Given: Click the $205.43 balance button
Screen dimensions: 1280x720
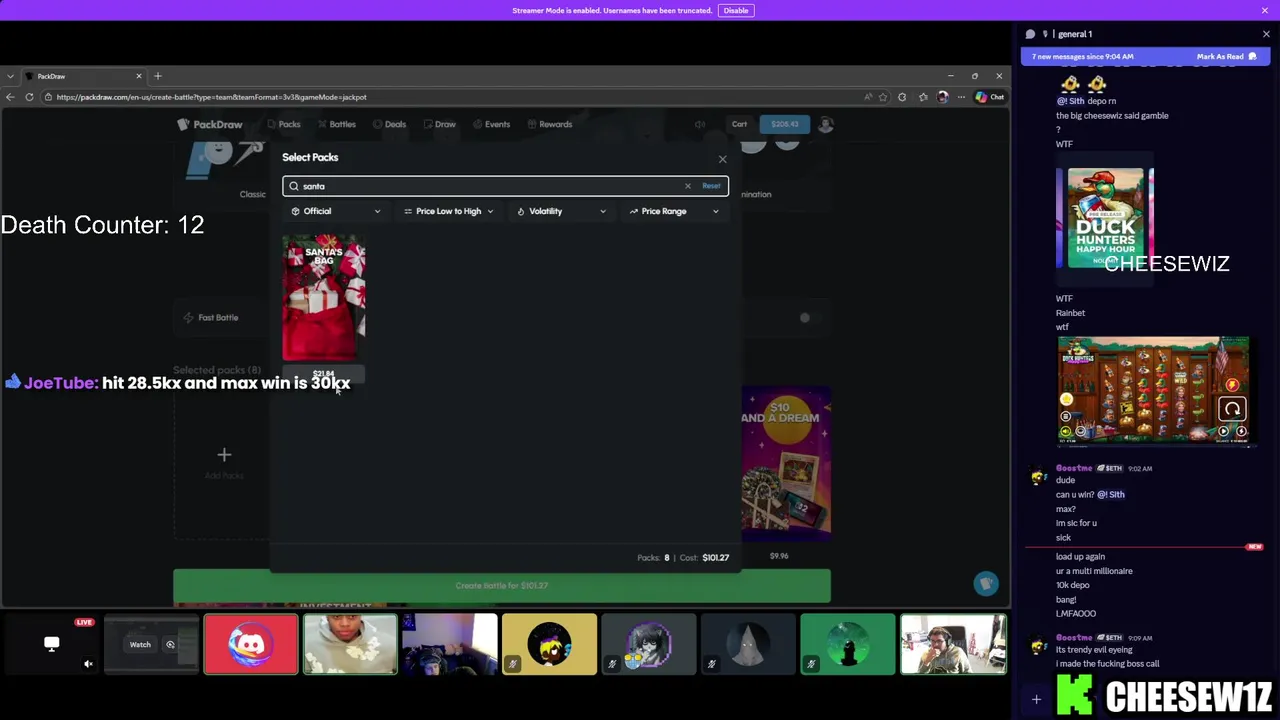Looking at the screenshot, I should [785, 124].
